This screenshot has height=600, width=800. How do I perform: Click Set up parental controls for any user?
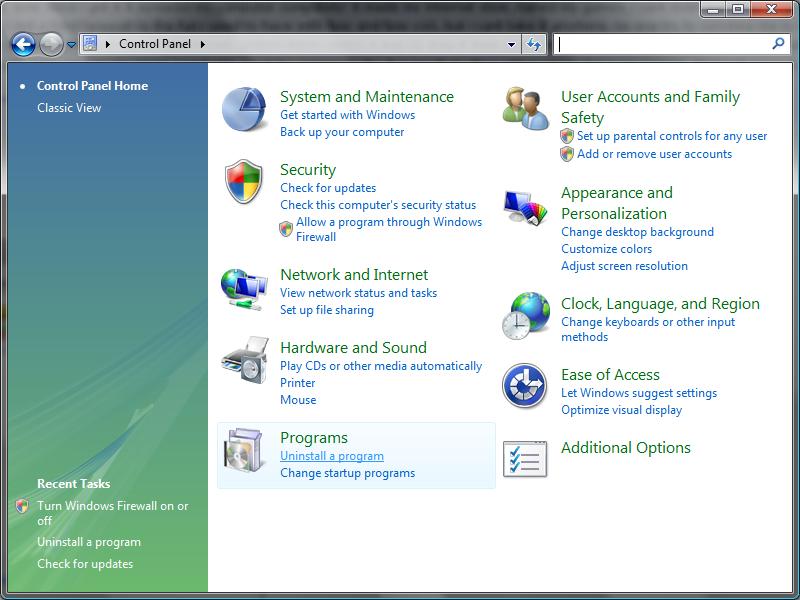[672, 136]
